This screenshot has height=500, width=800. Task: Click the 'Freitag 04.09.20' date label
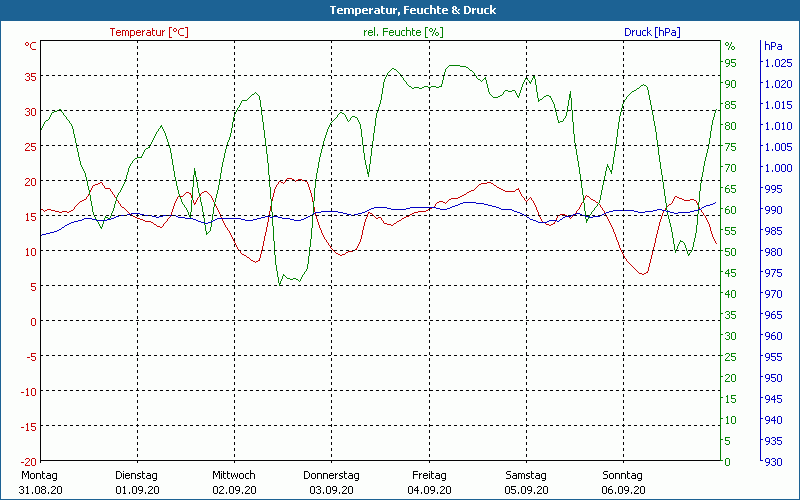tap(429, 482)
